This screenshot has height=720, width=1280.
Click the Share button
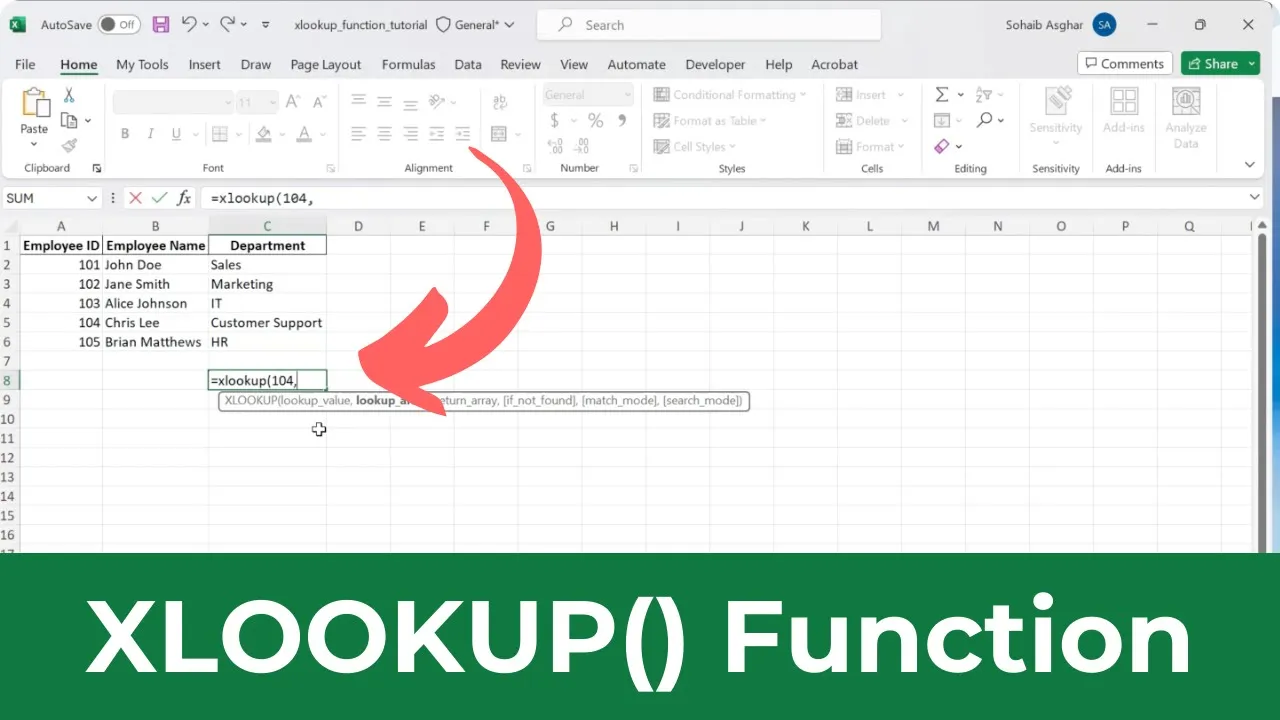tap(1220, 63)
